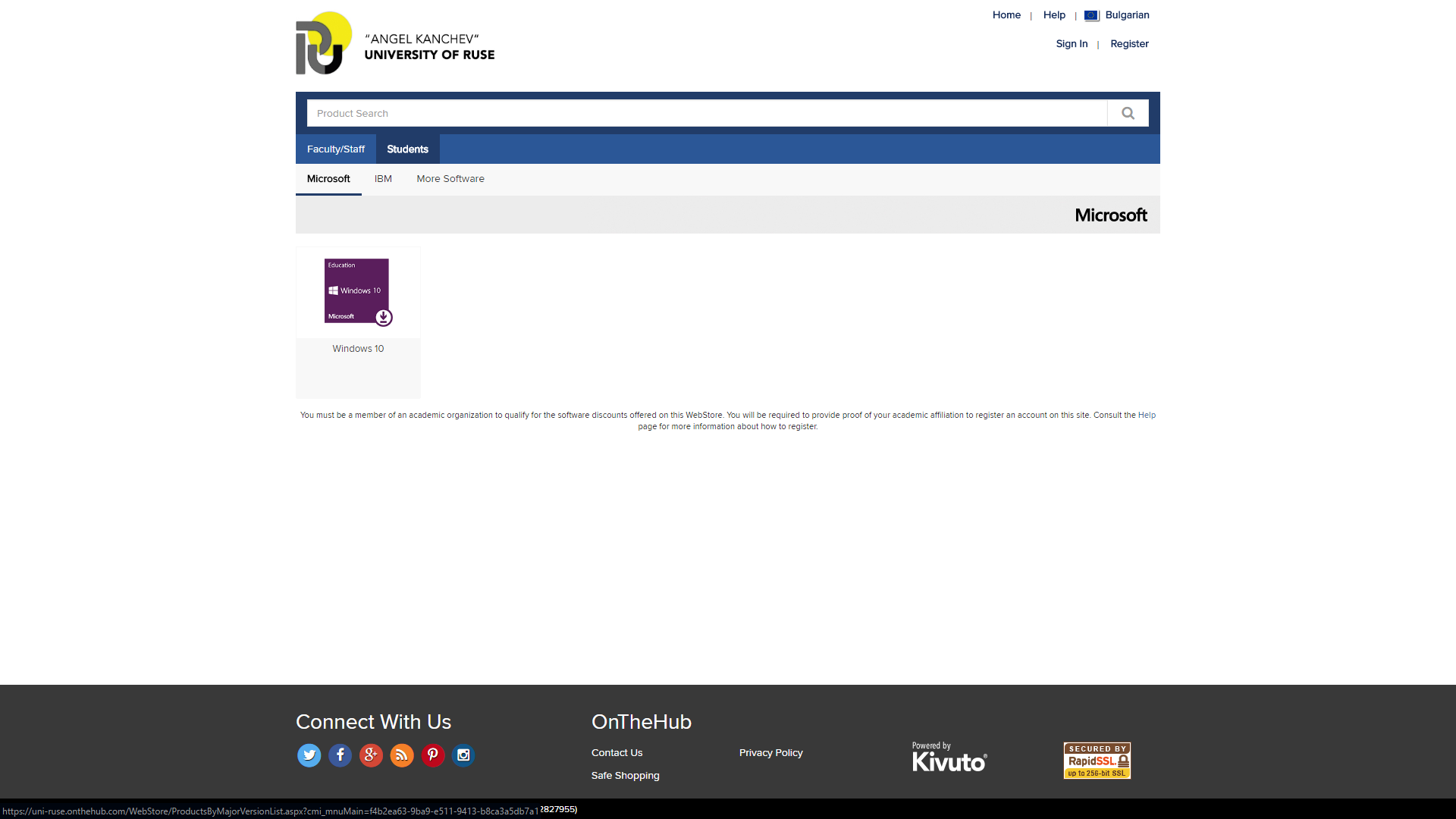
Task: Click the Register link
Action: point(1129,44)
